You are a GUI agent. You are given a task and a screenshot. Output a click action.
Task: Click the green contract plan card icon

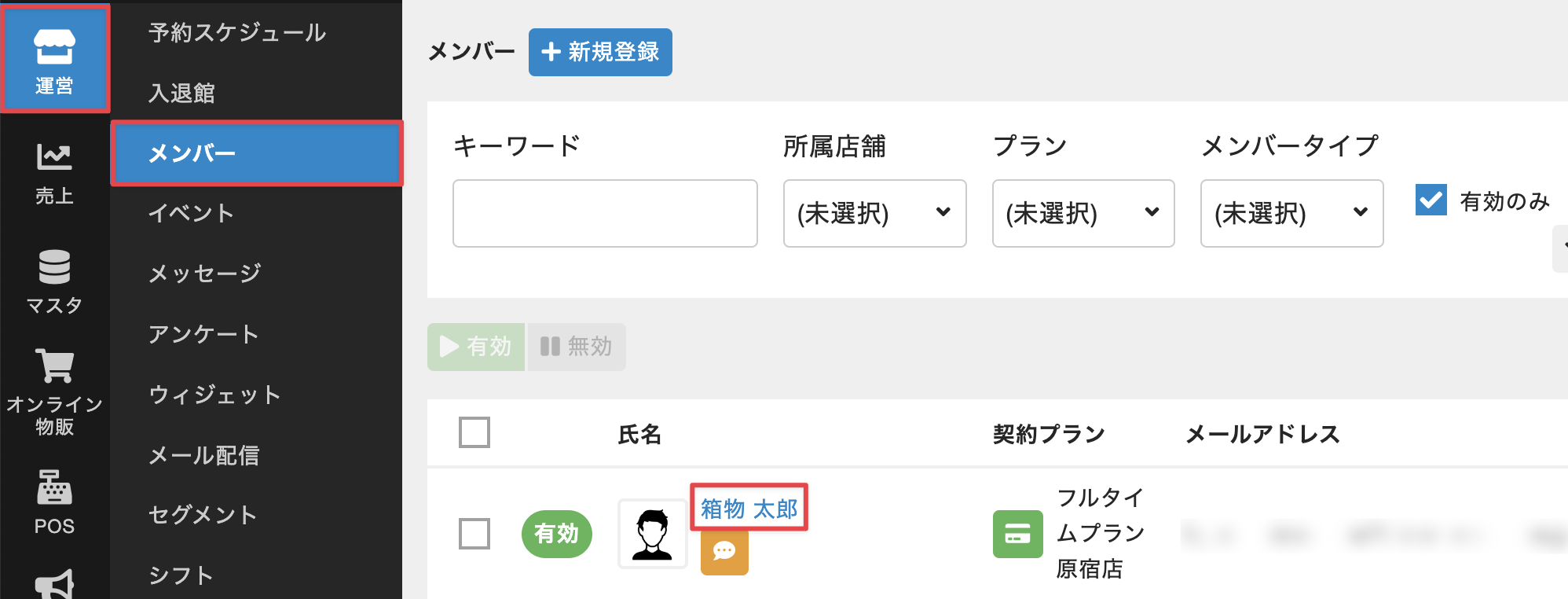1017,535
